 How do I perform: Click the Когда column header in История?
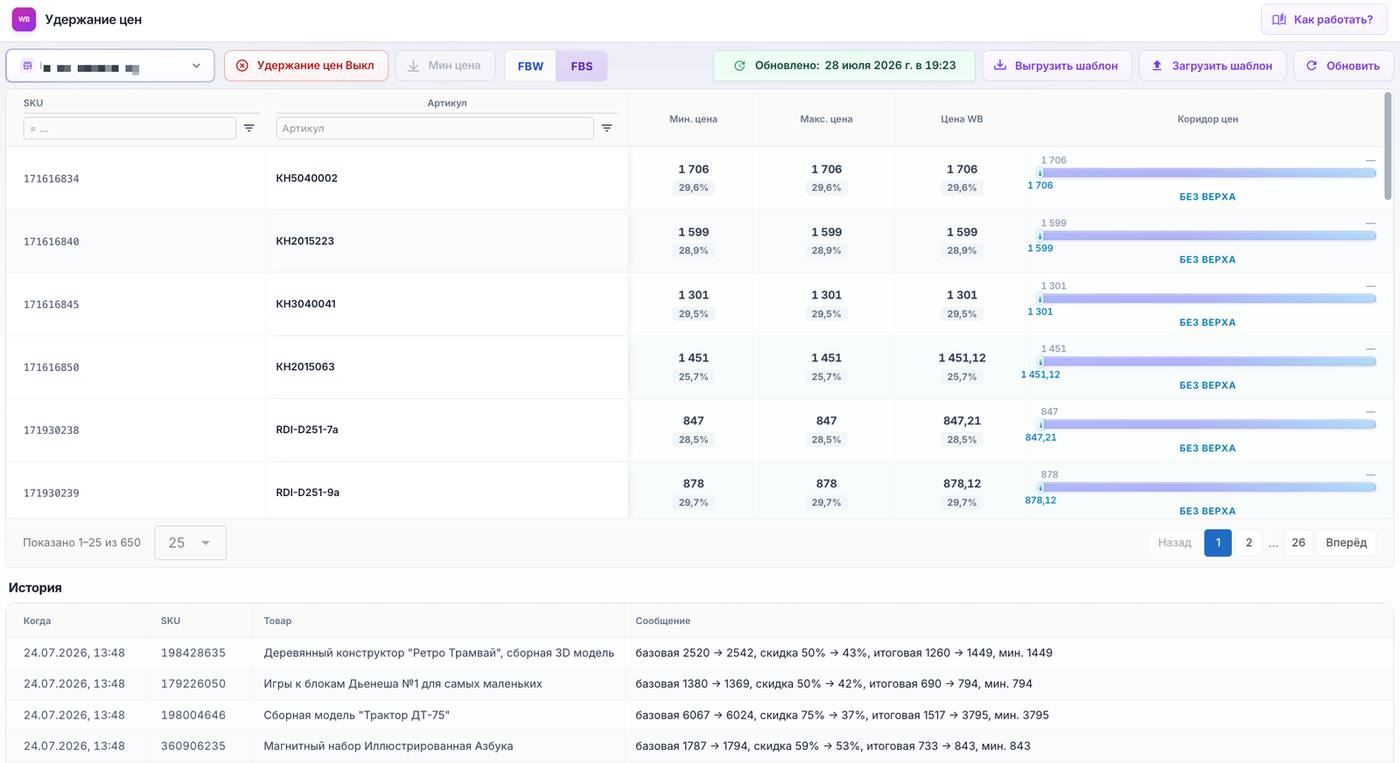pyautogui.click(x=37, y=621)
